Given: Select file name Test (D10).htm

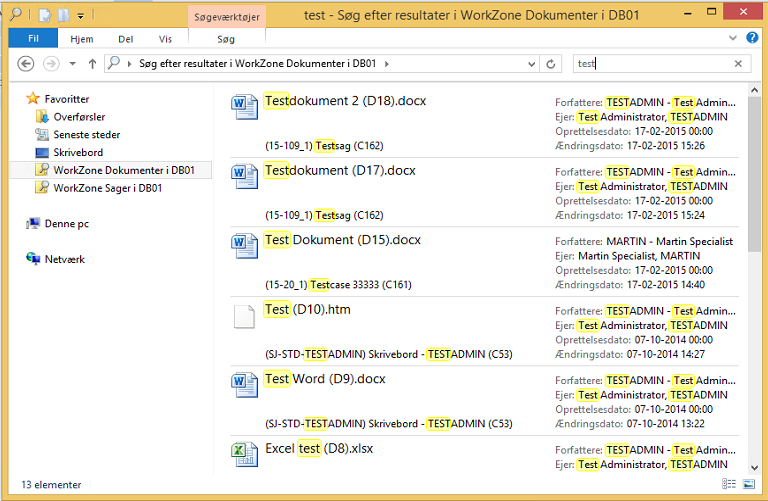Looking at the screenshot, I should (308, 310).
